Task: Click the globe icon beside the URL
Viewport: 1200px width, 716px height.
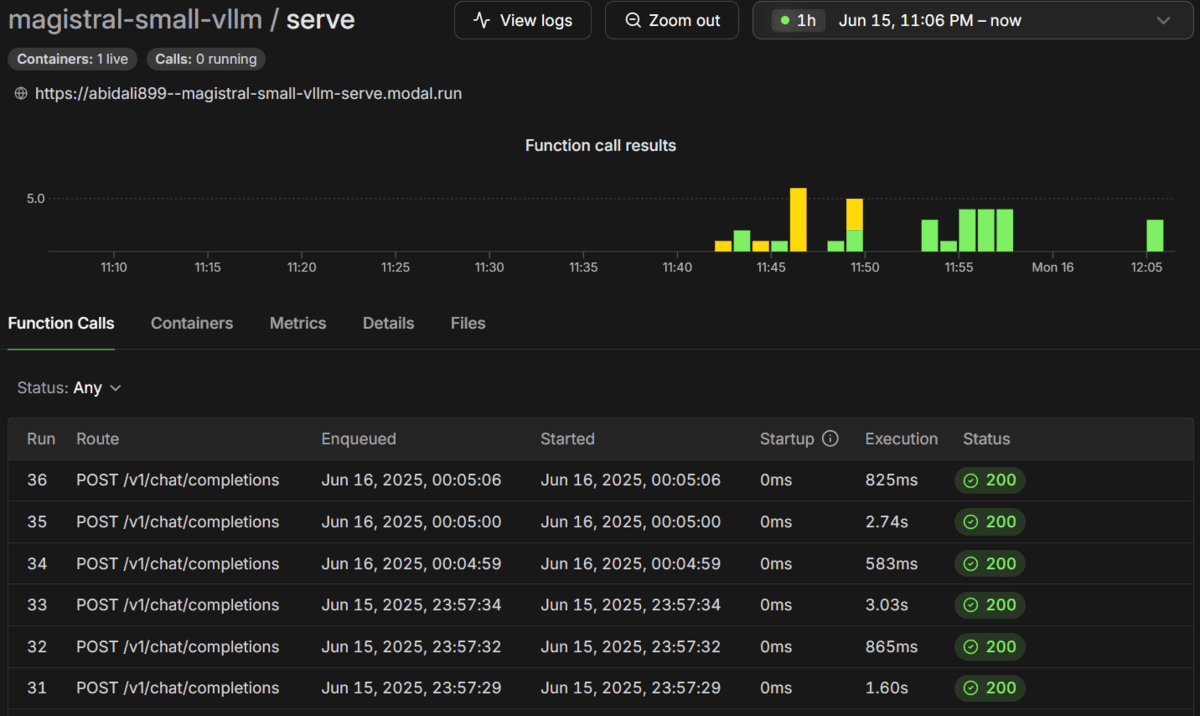Action: pyautogui.click(x=21, y=94)
